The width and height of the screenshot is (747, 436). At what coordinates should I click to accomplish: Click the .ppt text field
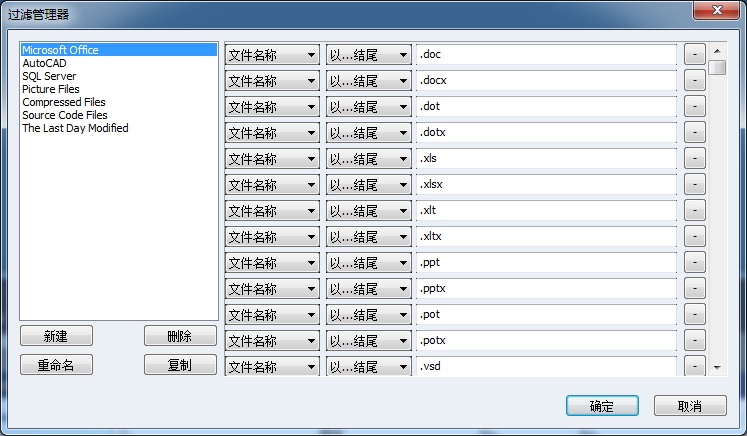546,263
